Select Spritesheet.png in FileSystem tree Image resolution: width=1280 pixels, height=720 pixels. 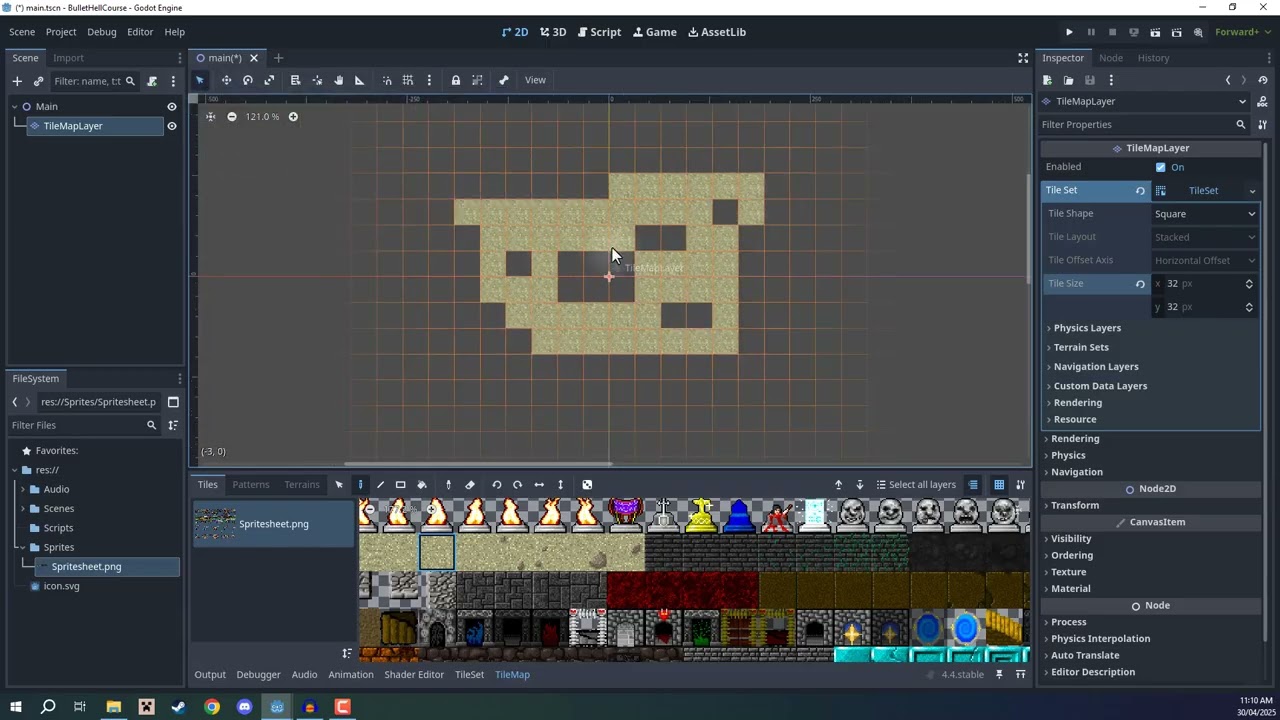coord(86,567)
